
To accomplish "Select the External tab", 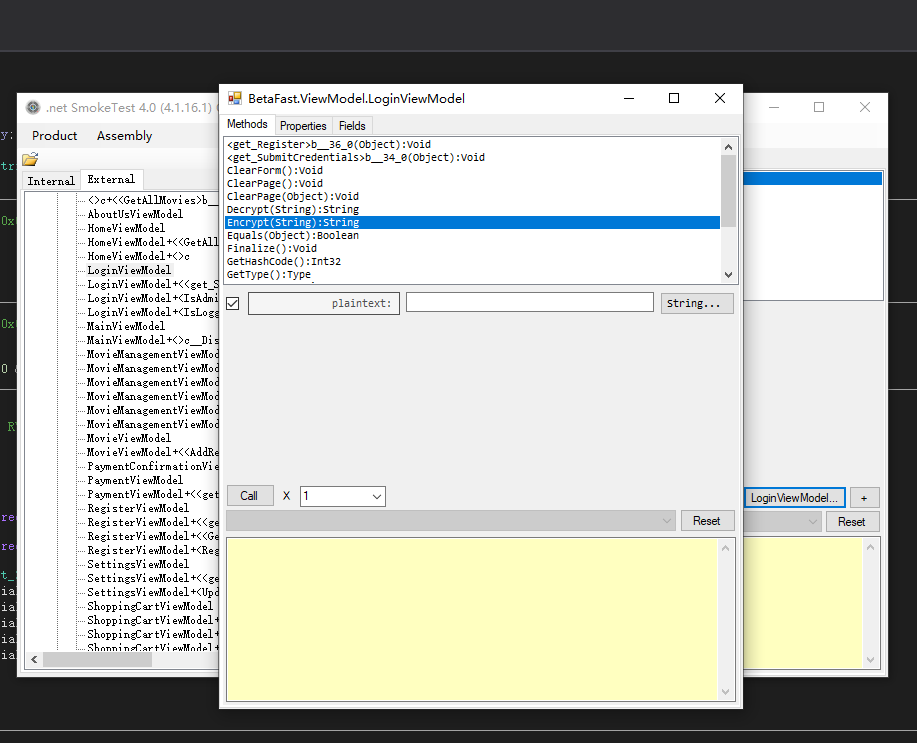I will coord(111,179).
